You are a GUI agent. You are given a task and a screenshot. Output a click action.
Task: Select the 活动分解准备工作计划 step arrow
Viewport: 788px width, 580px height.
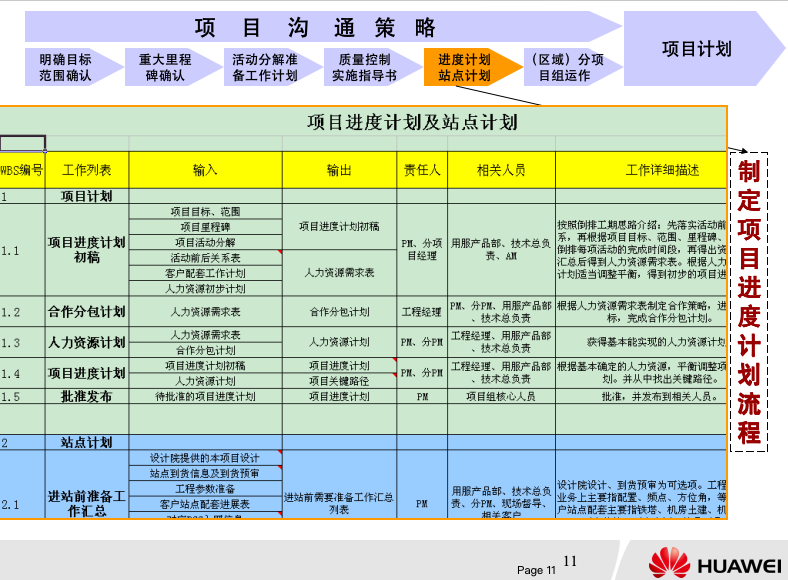pyautogui.click(x=272, y=67)
